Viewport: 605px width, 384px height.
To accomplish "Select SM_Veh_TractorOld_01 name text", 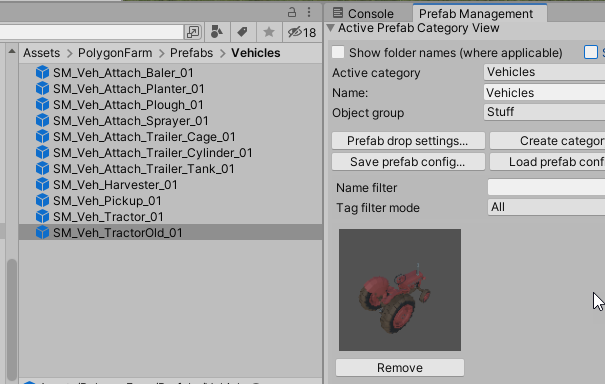I will [x=118, y=233].
